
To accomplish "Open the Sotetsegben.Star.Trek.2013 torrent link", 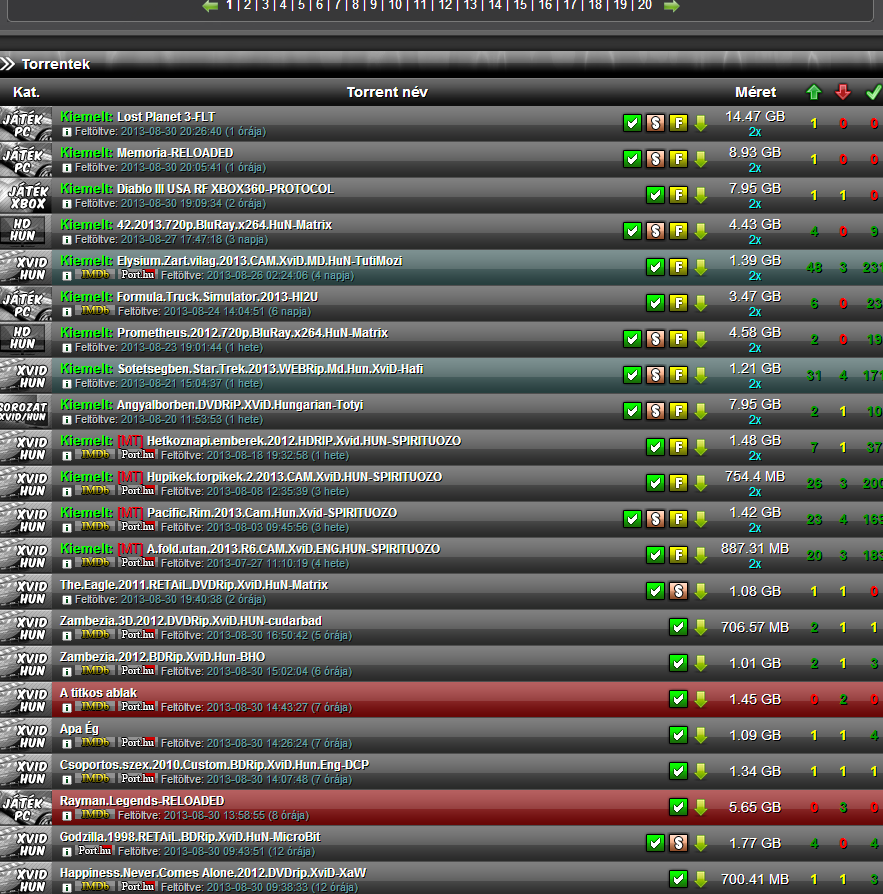I will tap(270, 369).
